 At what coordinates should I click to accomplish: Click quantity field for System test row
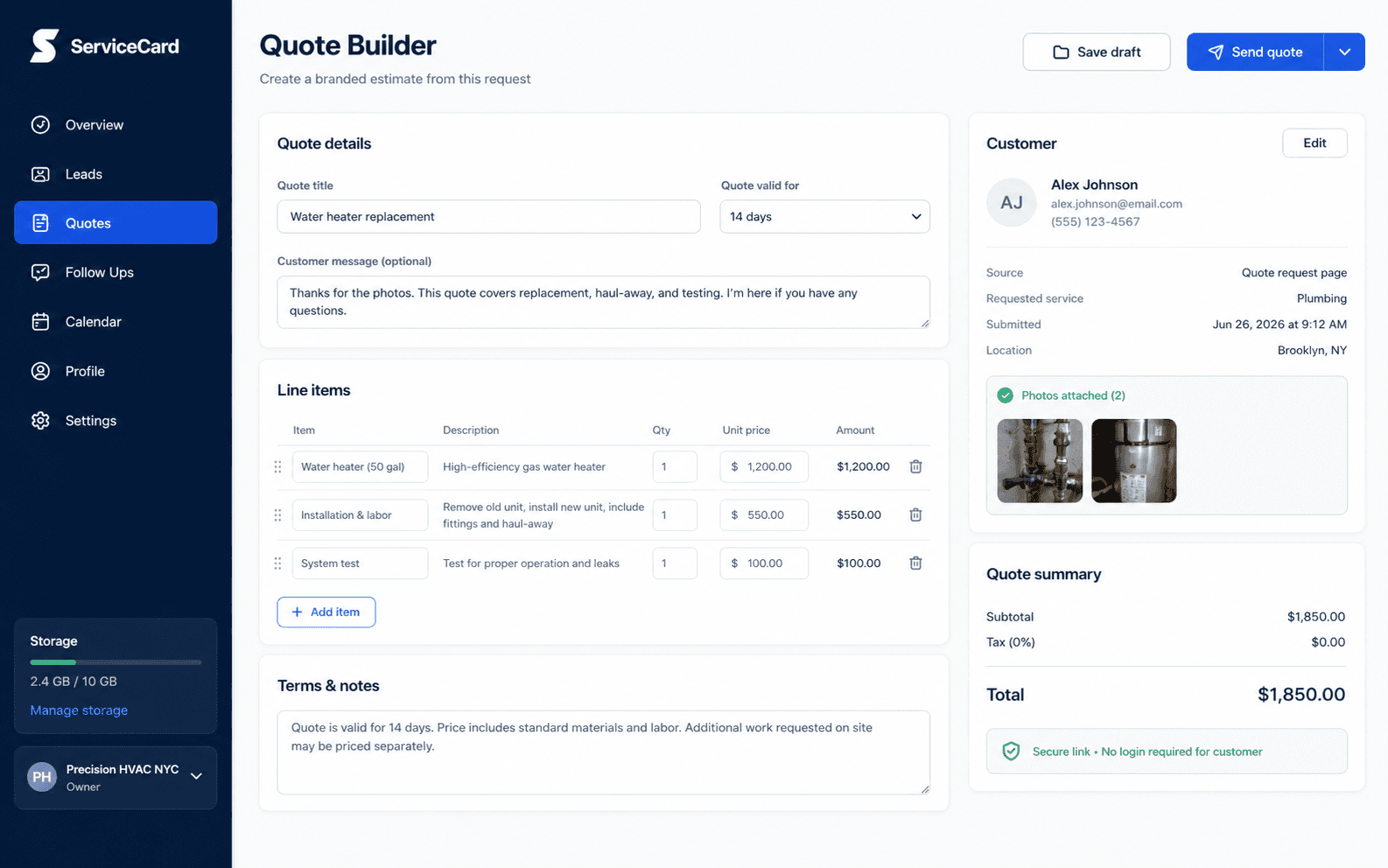point(675,563)
